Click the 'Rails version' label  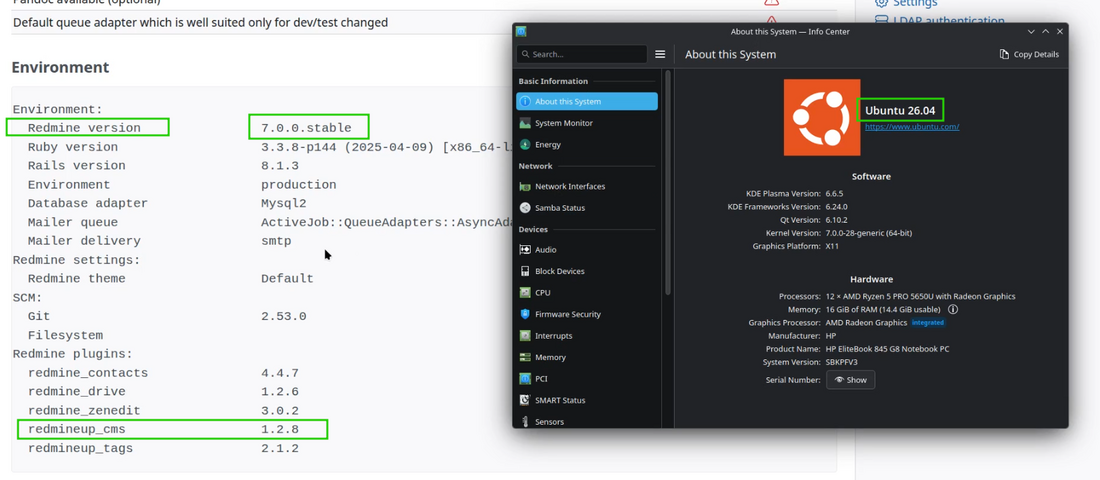[x=76, y=166]
